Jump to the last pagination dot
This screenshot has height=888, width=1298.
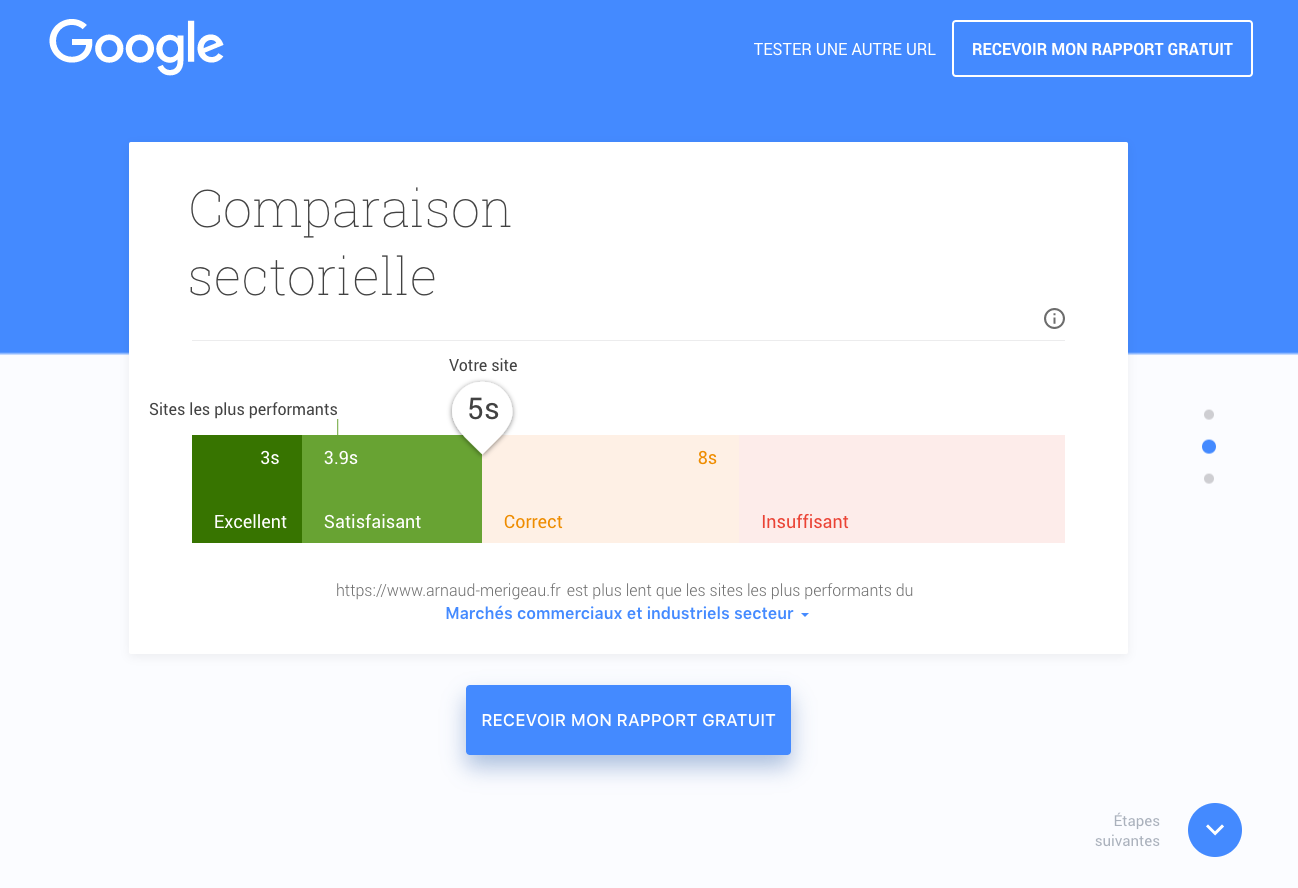[1209, 479]
